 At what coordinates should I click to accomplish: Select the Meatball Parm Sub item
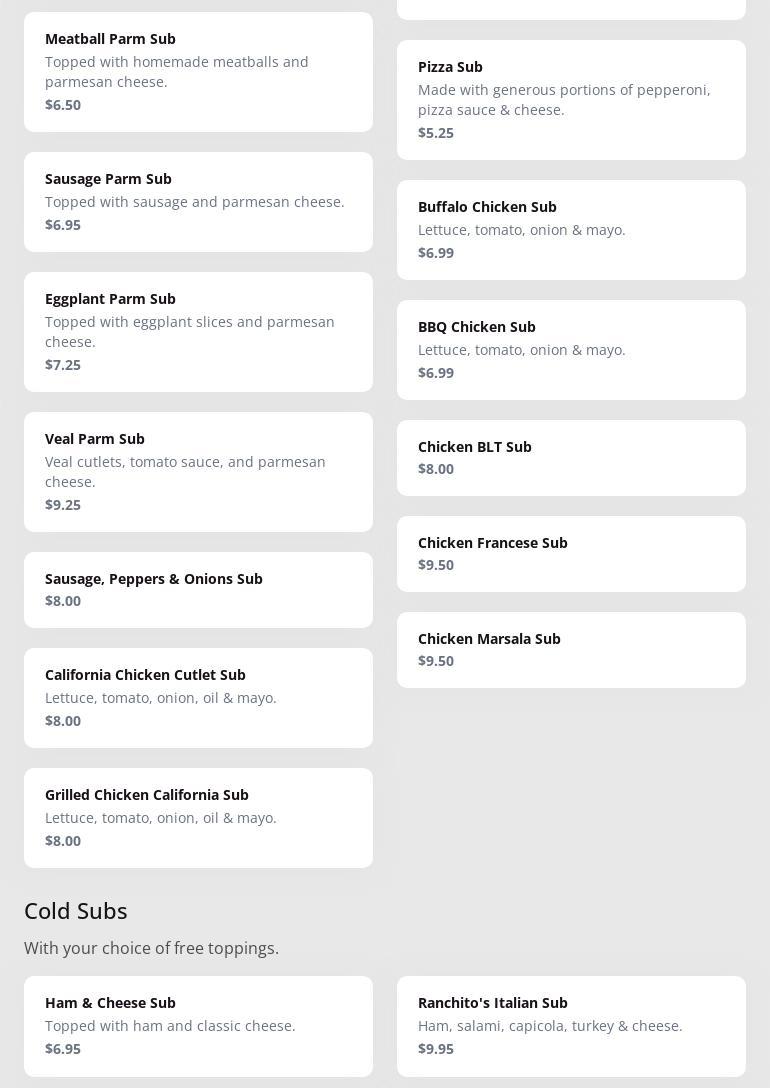(198, 72)
